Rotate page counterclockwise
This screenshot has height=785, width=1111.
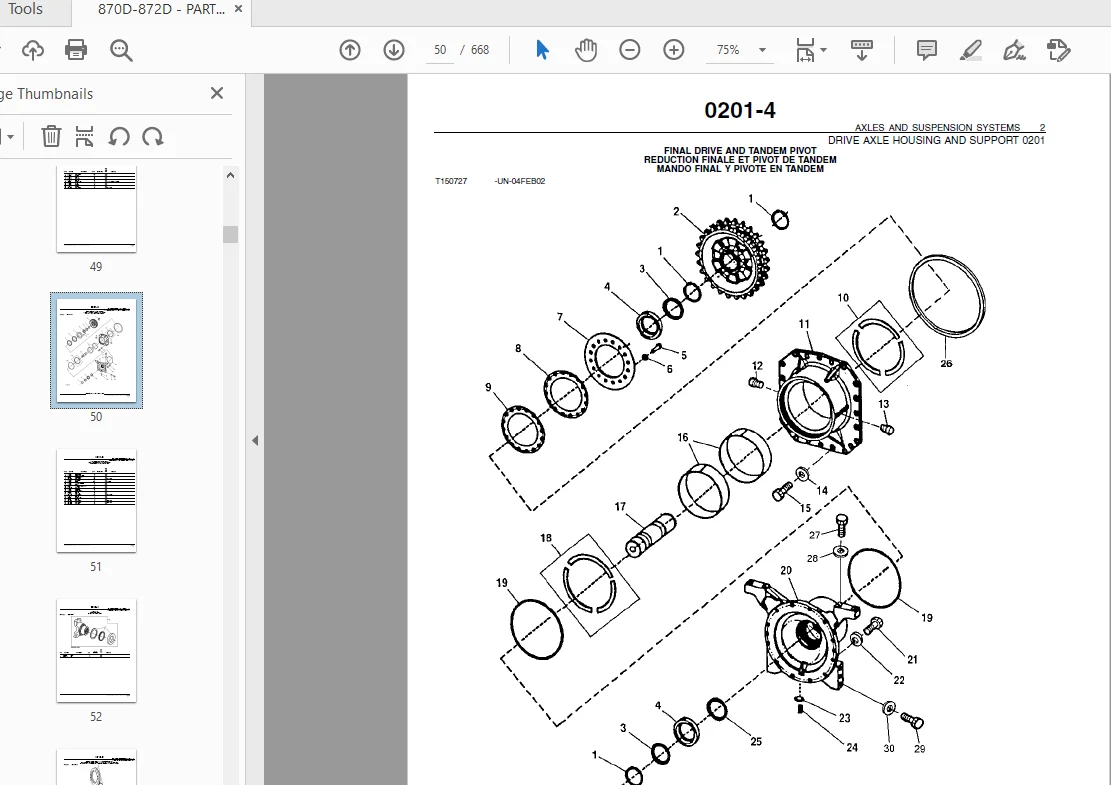[119, 136]
